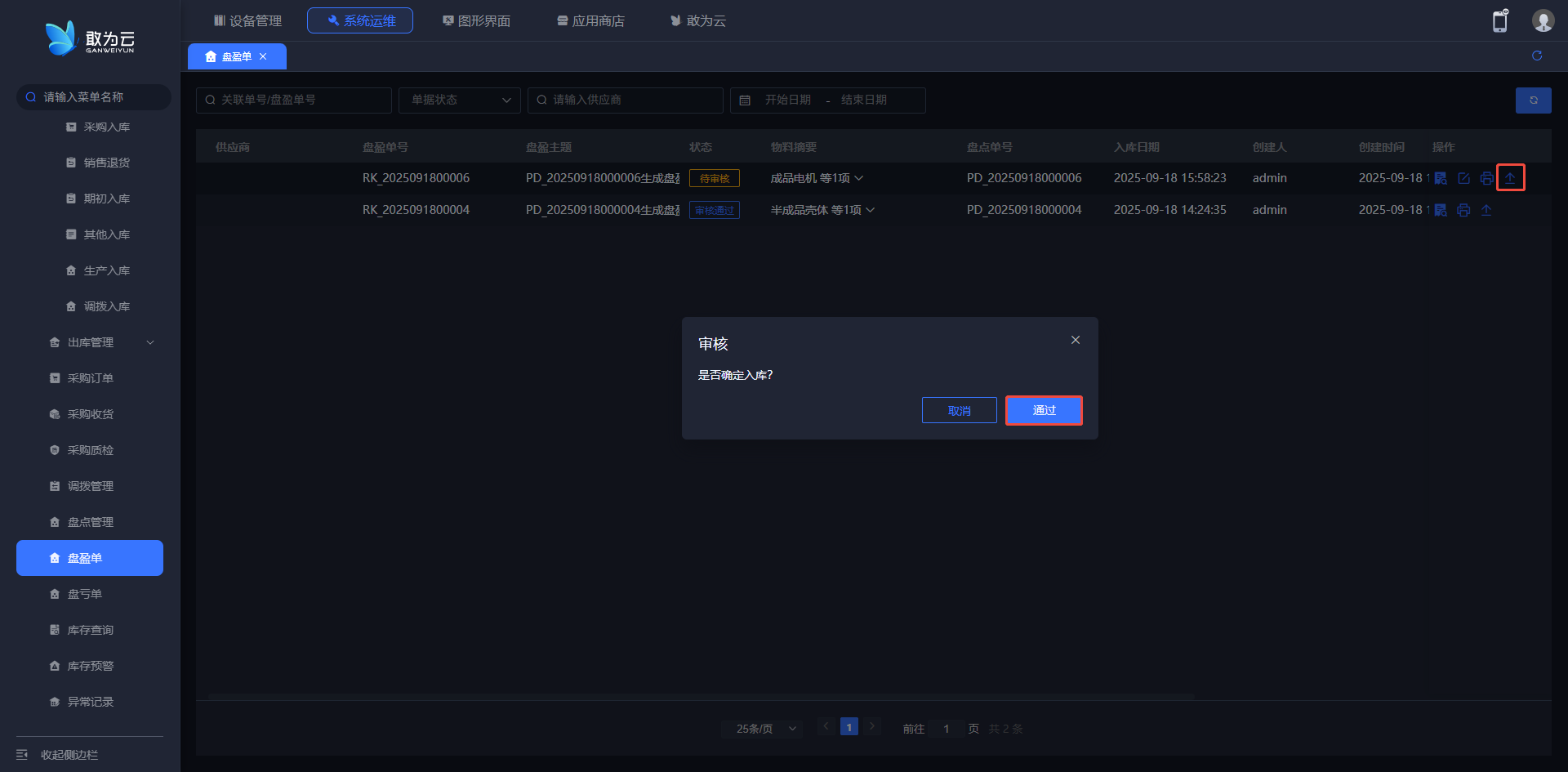Viewport: 1568px width, 772px height.
Task: Click the 前往 page number input
Action: pyautogui.click(x=947, y=728)
